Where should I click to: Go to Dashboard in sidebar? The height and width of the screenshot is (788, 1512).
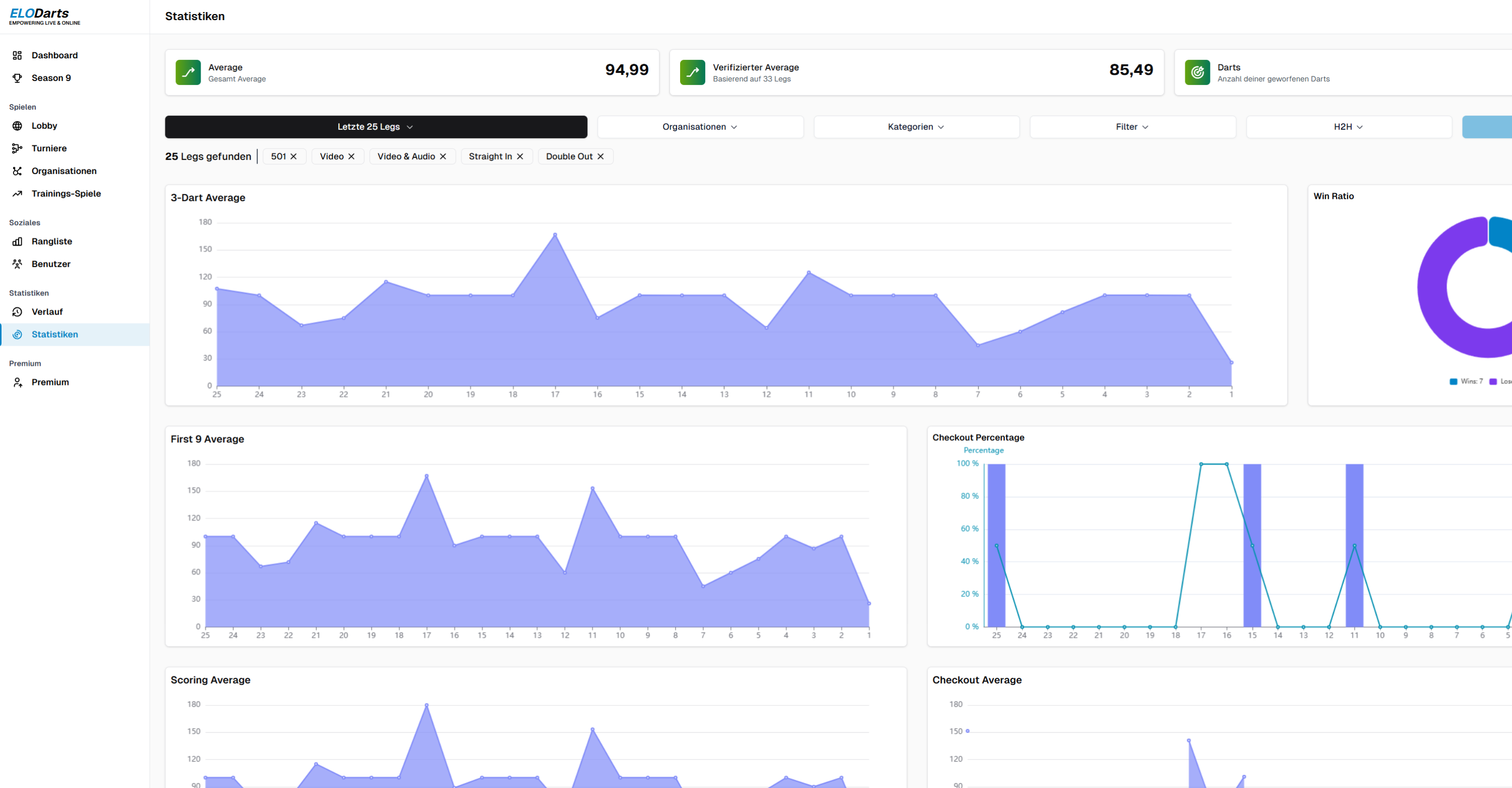coord(74,55)
